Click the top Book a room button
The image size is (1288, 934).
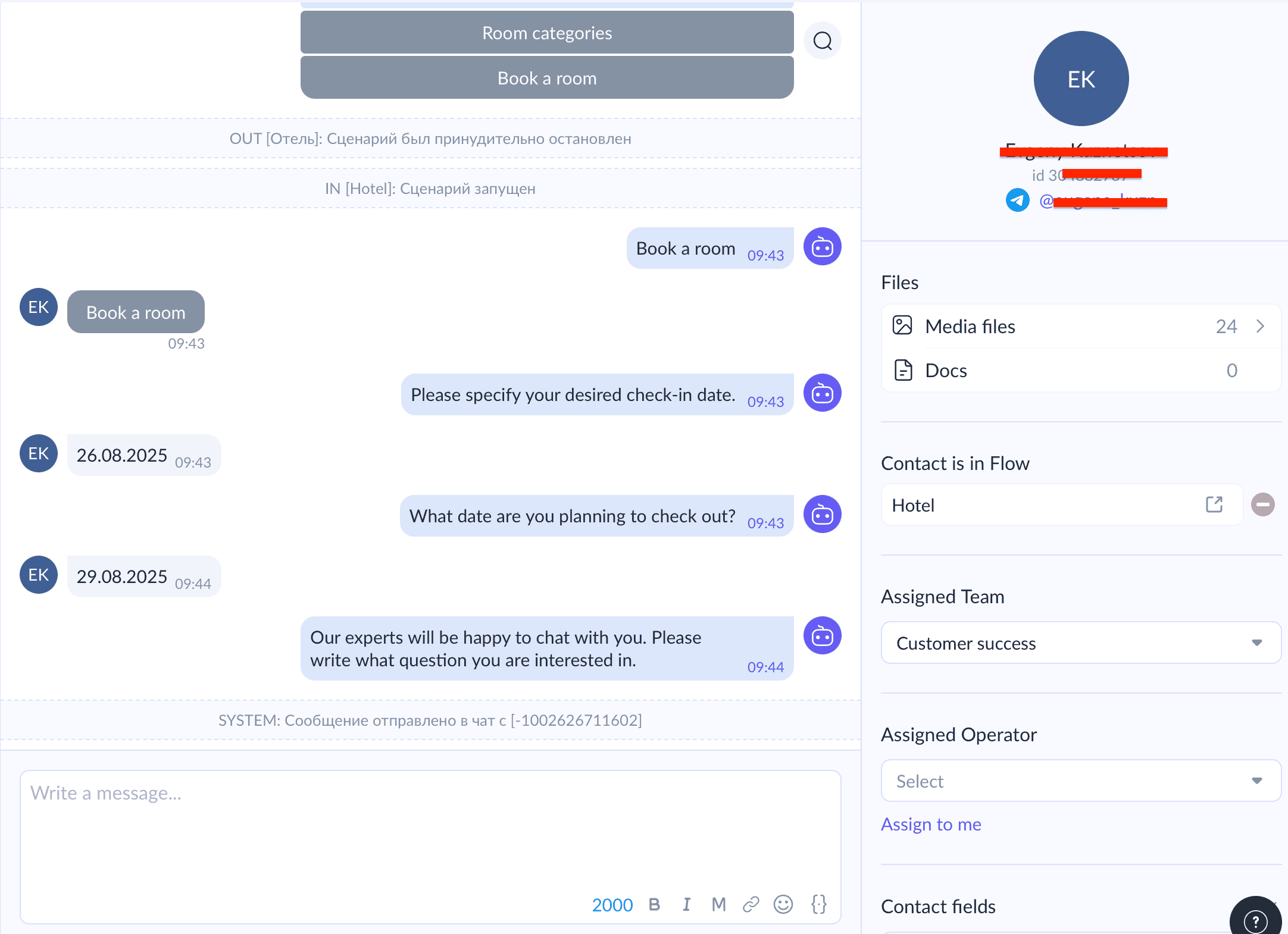coord(547,78)
